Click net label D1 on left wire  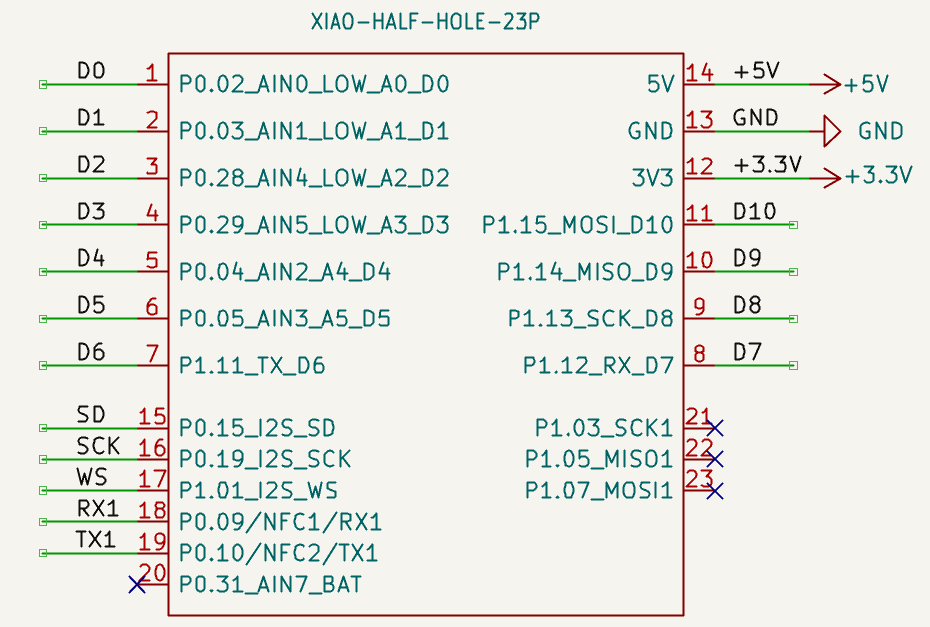coord(91,118)
